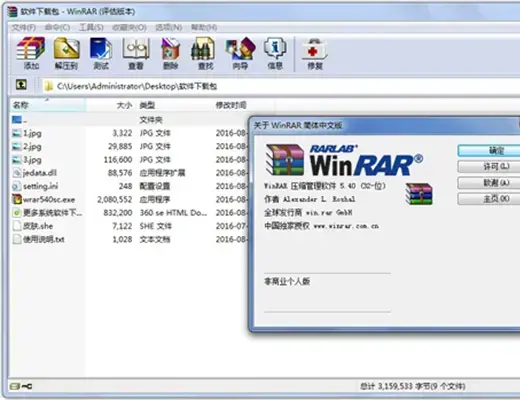Sort by the Size (大小) column header
The width and height of the screenshot is (520, 400).
click(x=111, y=105)
